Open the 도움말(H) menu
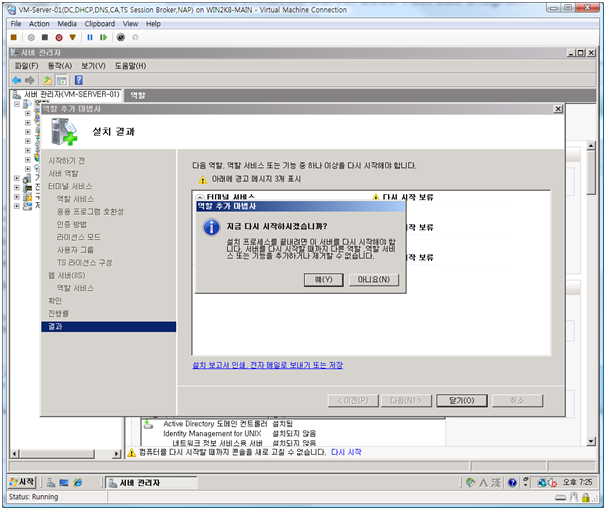Viewport: 606px width, 510px height. coord(130,66)
